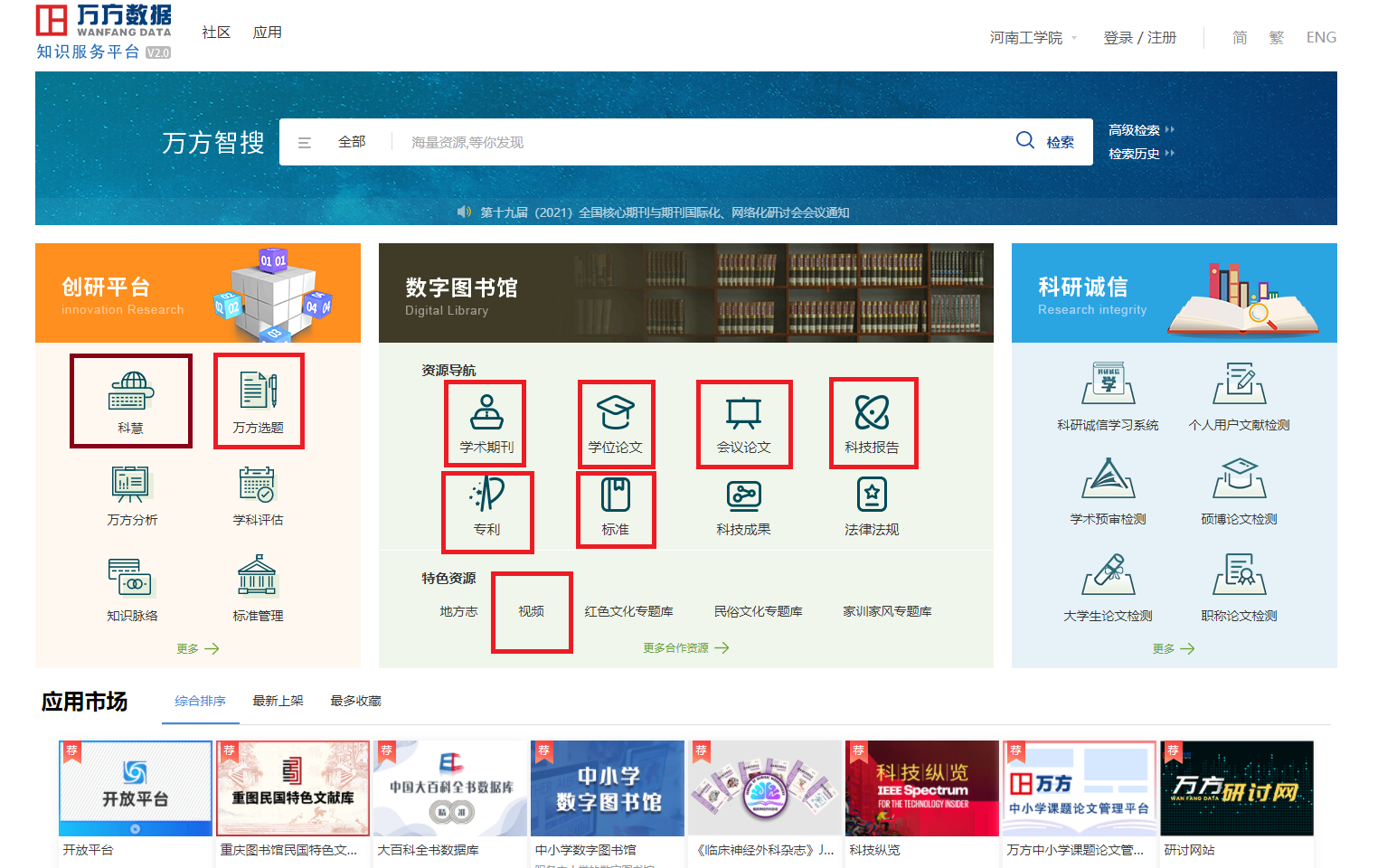Open the 中小学数字图书馆 app thumbnail
1387x868 pixels.
pyautogui.click(x=608, y=788)
